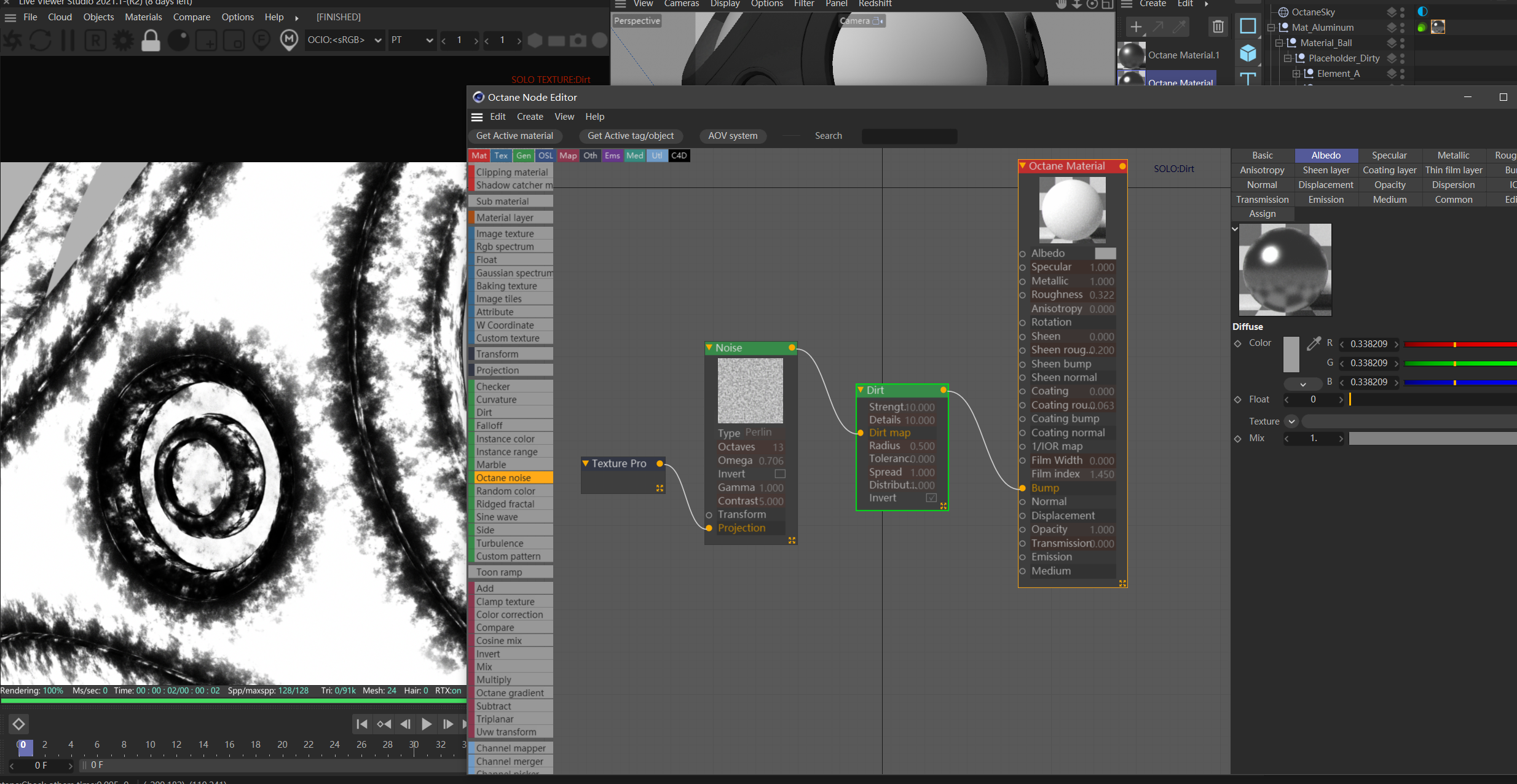The image size is (1517, 784).
Task: Toggle the Mat node filter button
Action: tap(479, 155)
